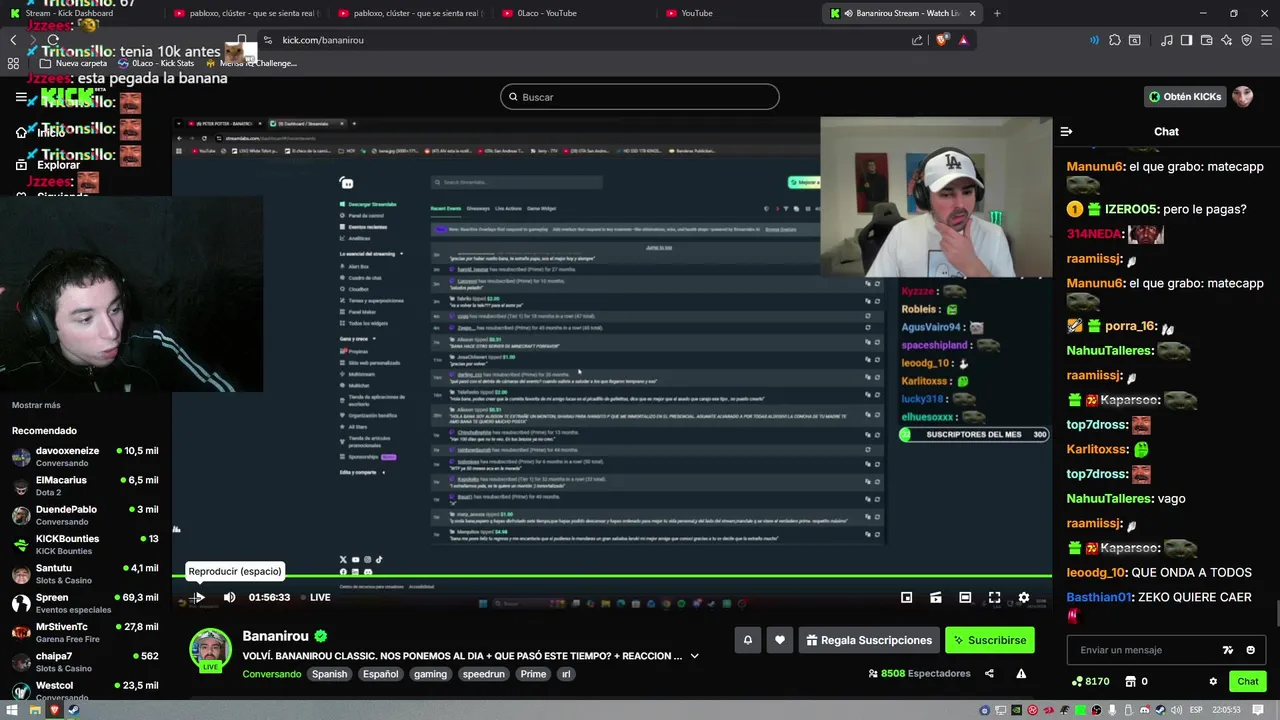The image size is (1280, 720).
Task: Click the play button on the video player
Action: pyautogui.click(x=199, y=597)
